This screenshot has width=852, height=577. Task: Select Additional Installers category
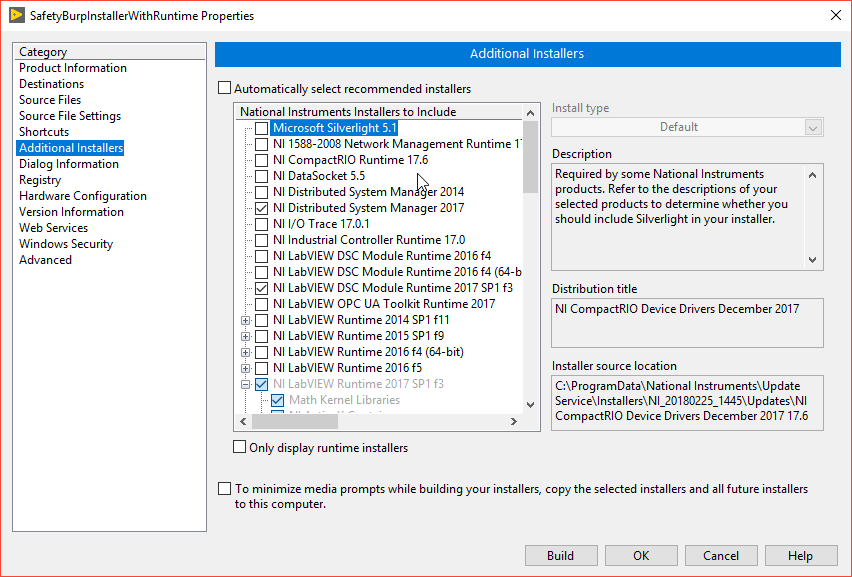(71, 148)
